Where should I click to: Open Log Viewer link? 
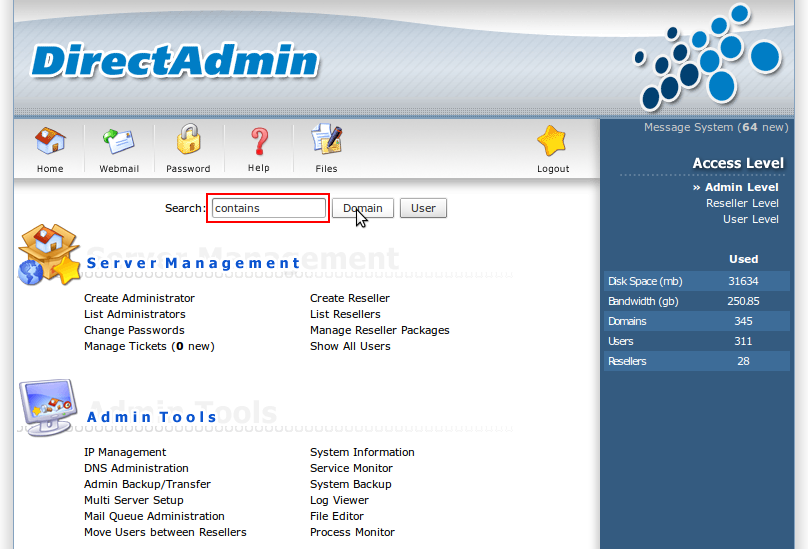339,500
